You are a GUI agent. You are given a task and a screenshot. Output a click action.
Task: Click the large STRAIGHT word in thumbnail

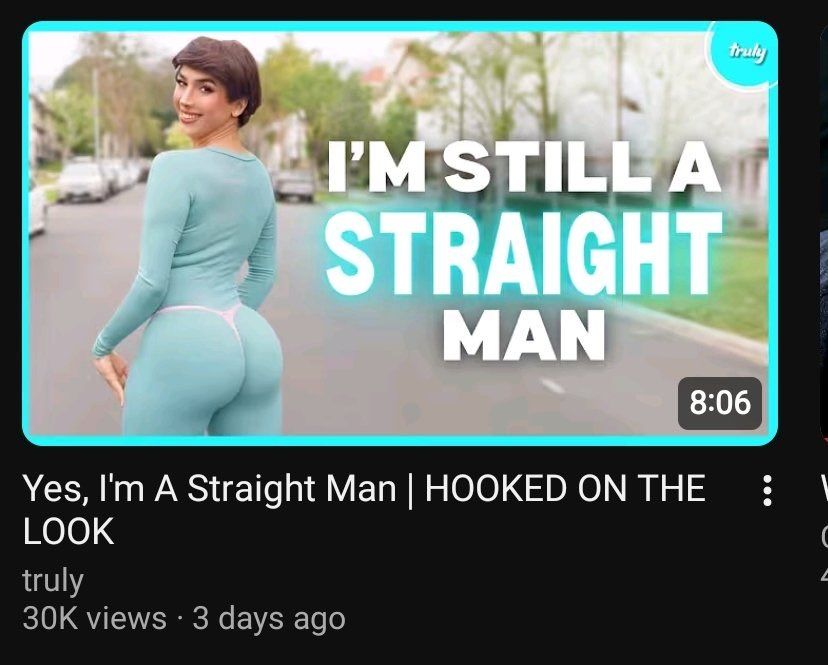[523, 252]
